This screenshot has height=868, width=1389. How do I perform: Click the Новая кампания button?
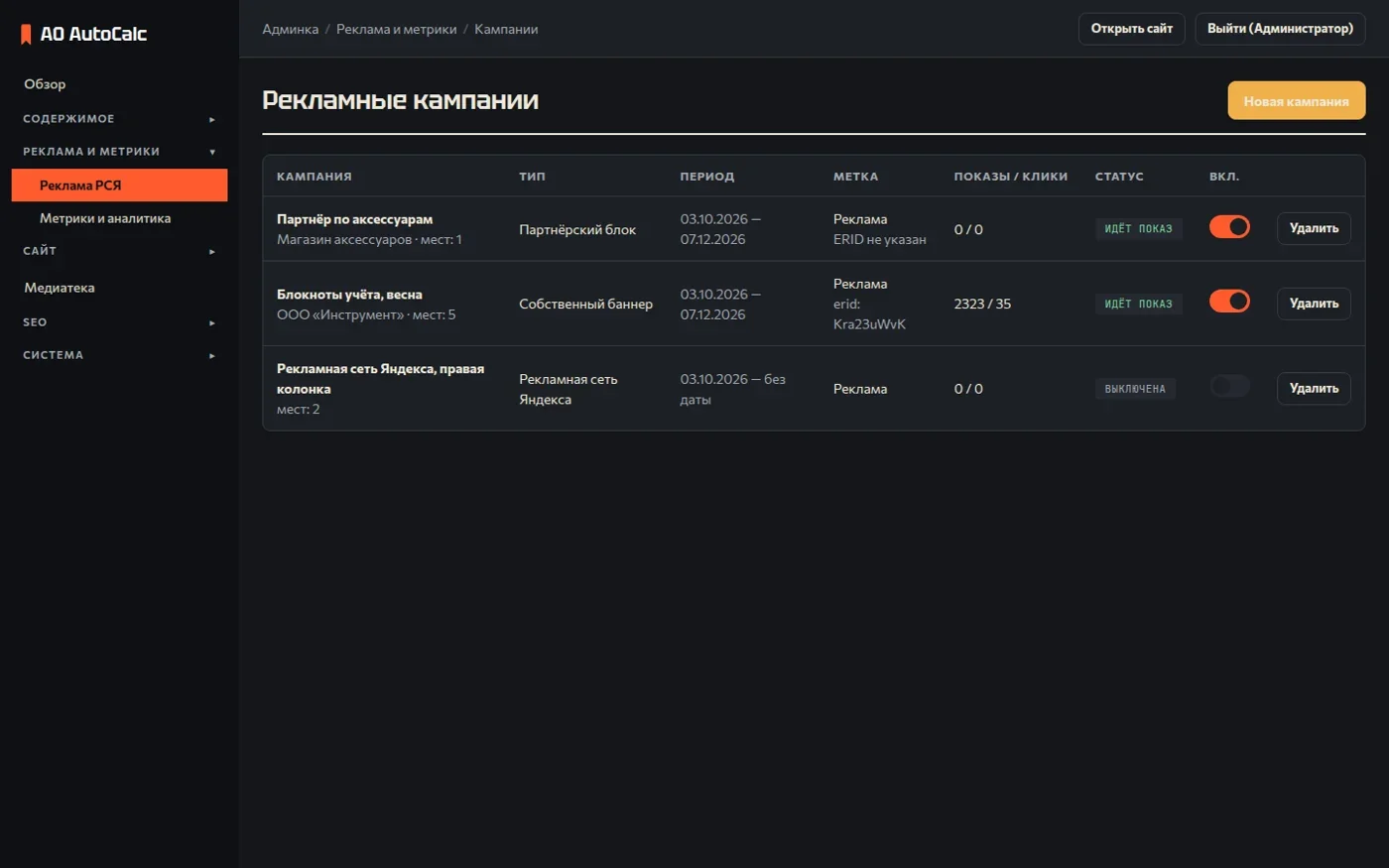click(1296, 101)
